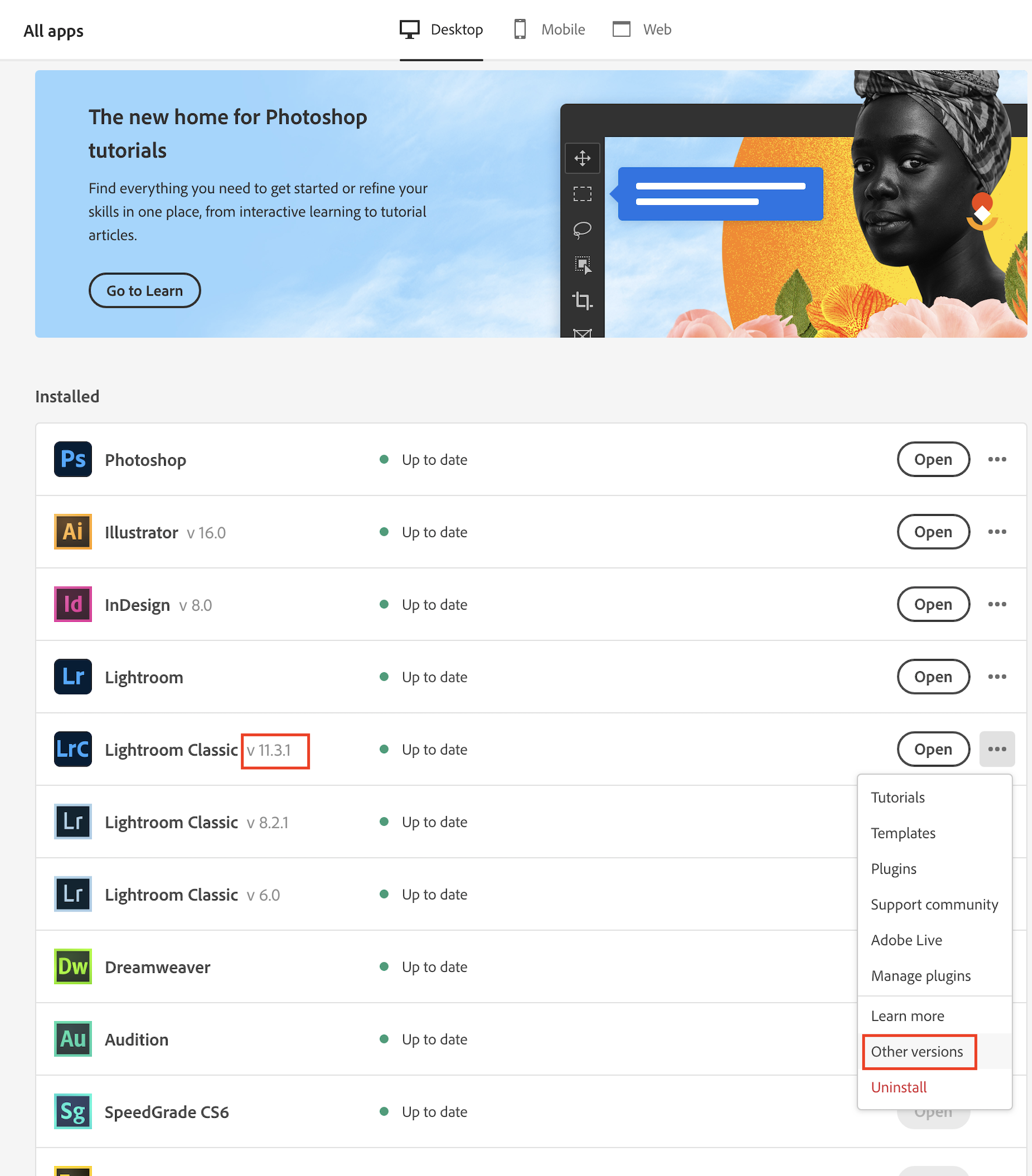Click the crop tool icon in banner
This screenshot has height=1176, width=1032.
coord(582,301)
